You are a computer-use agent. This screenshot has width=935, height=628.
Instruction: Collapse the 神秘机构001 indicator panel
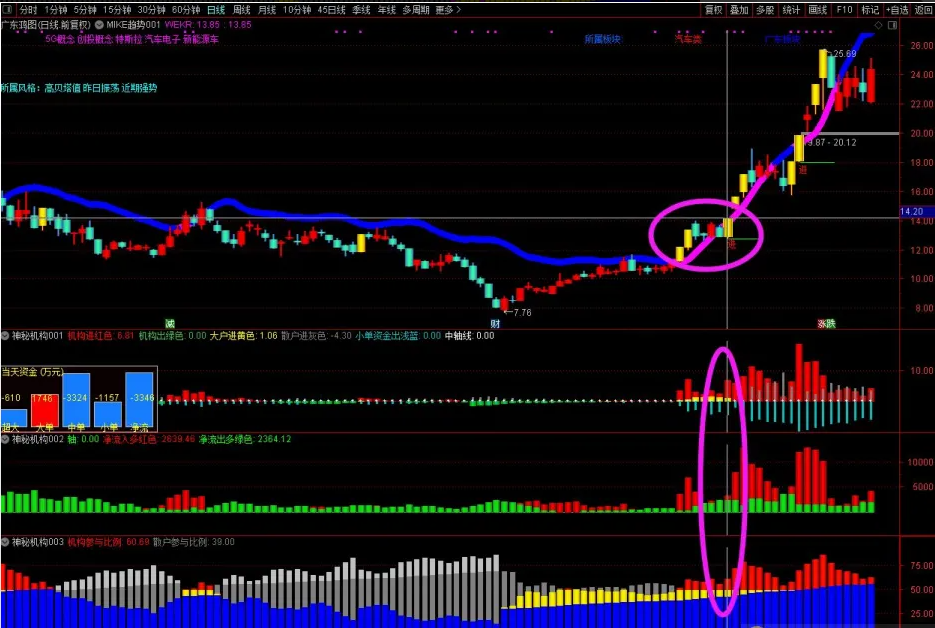(x=5, y=336)
